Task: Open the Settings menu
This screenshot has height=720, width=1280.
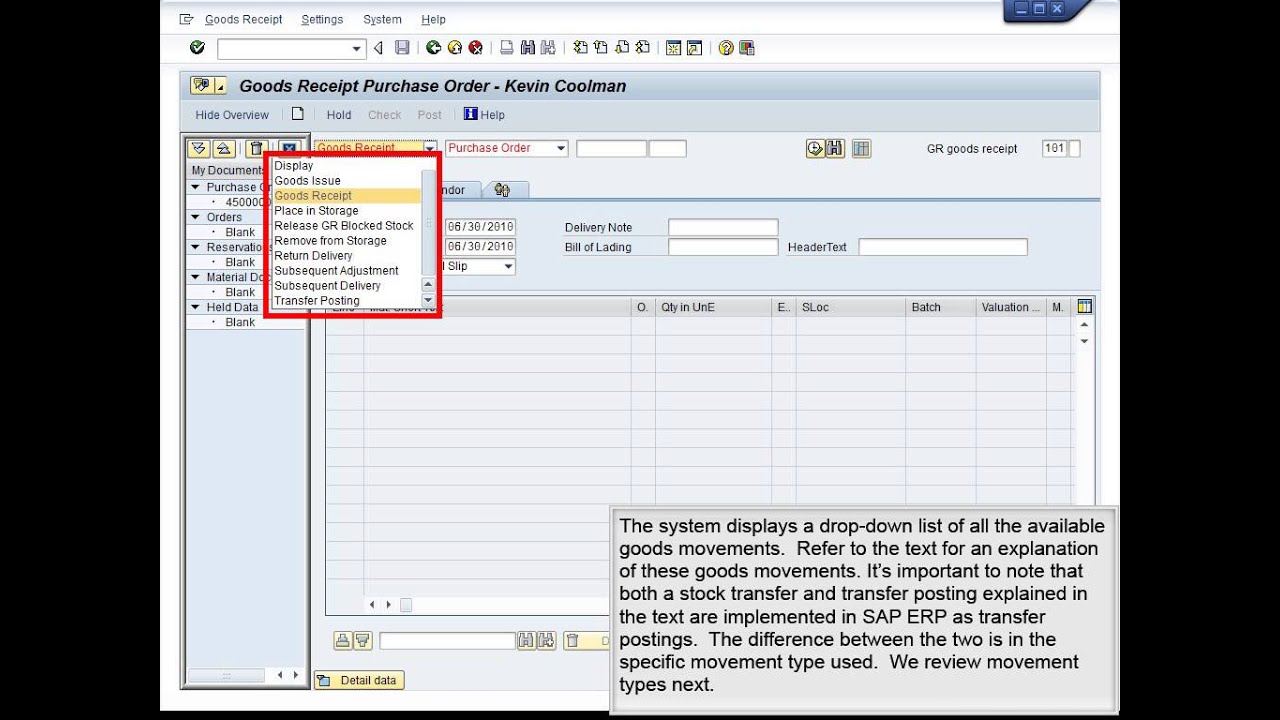Action: point(322,19)
